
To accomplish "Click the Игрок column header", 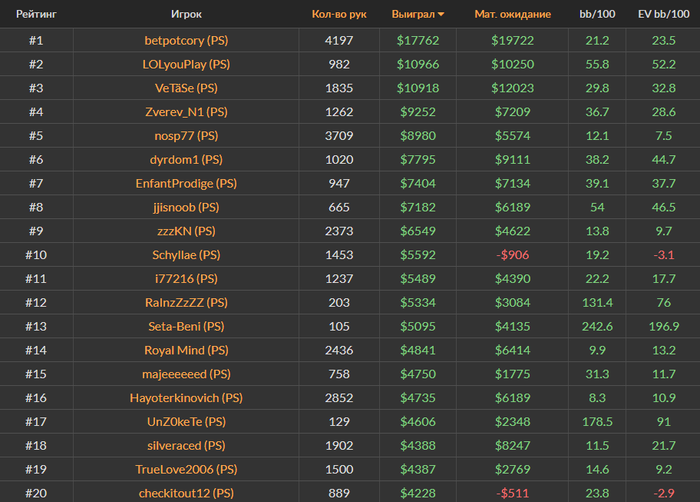I will pyautogui.click(x=187, y=15).
